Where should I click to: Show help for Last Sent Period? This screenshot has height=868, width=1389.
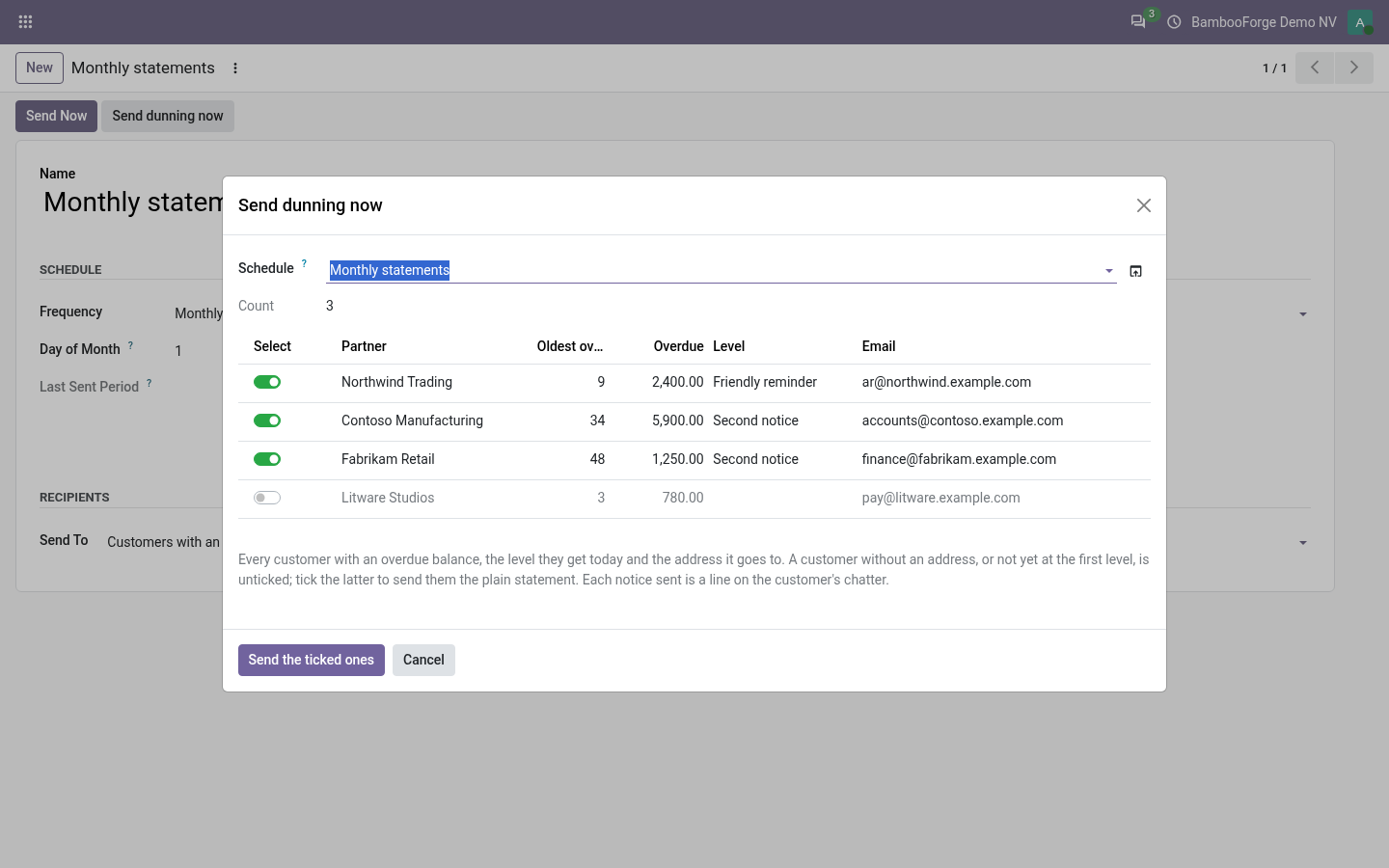[150, 383]
